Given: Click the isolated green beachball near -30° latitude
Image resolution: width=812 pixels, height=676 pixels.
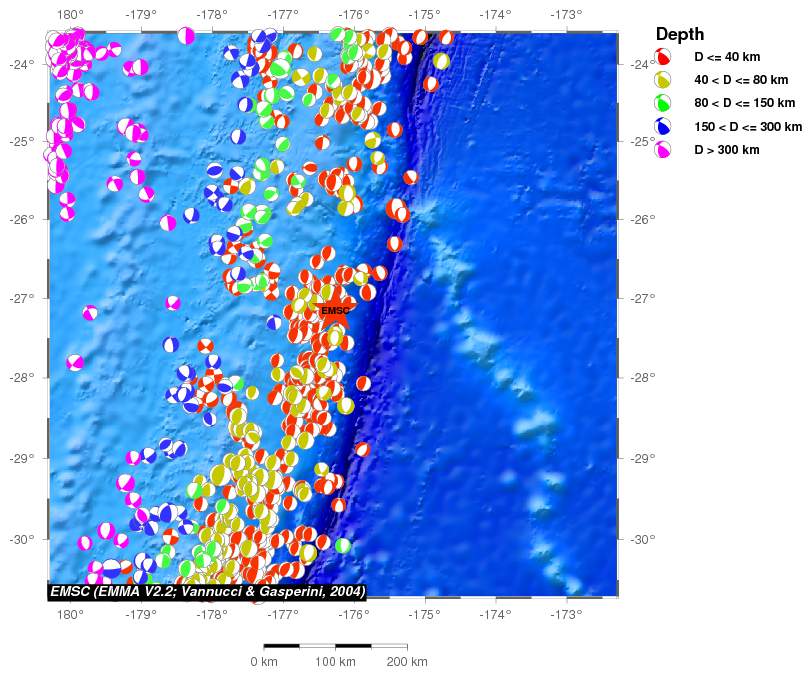Looking at the screenshot, I should click(343, 545).
